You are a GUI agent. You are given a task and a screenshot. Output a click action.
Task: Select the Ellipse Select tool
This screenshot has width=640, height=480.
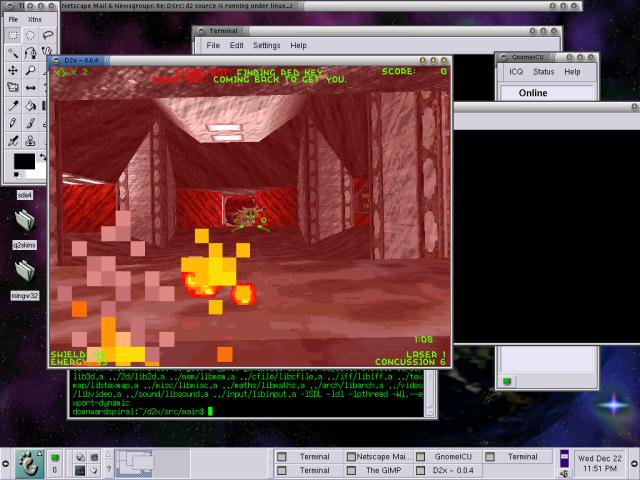pos(30,35)
